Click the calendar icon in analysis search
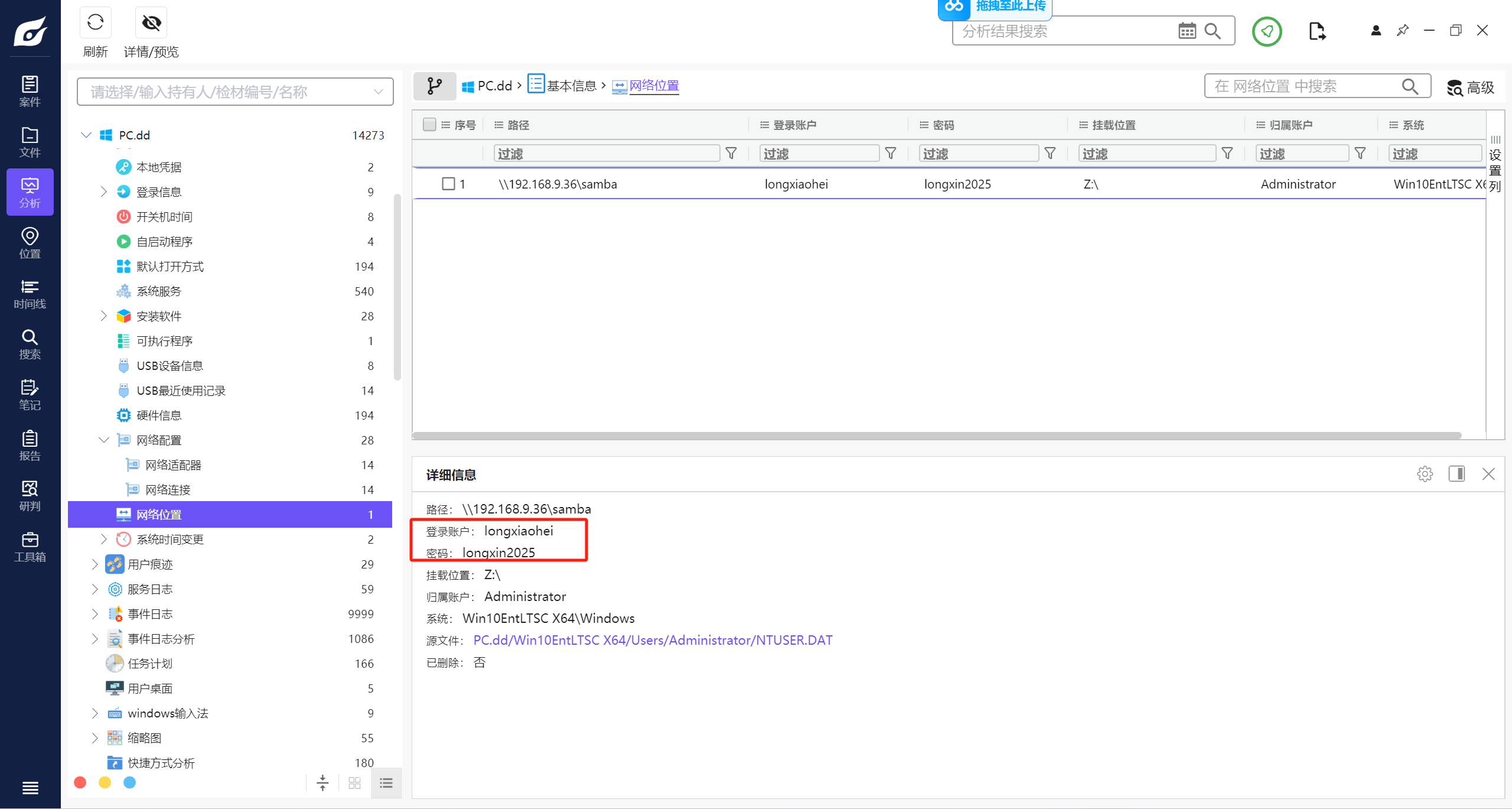Screen dimensions: 1512x809 pyautogui.click(x=1187, y=31)
